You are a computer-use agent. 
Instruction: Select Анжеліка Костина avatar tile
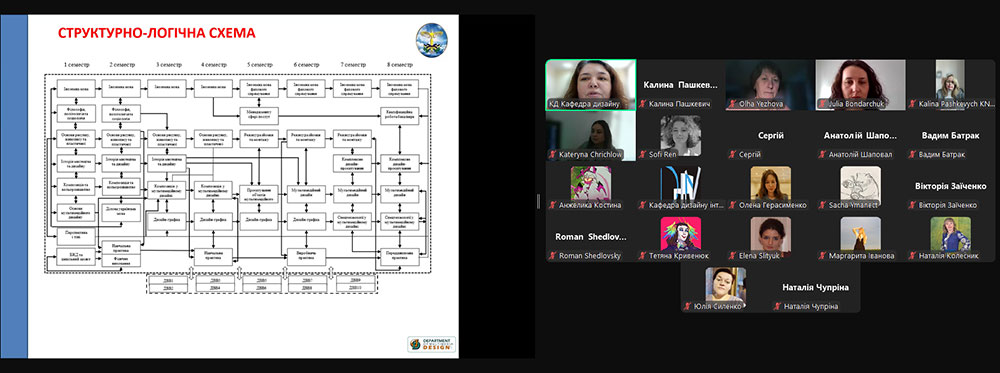point(591,186)
